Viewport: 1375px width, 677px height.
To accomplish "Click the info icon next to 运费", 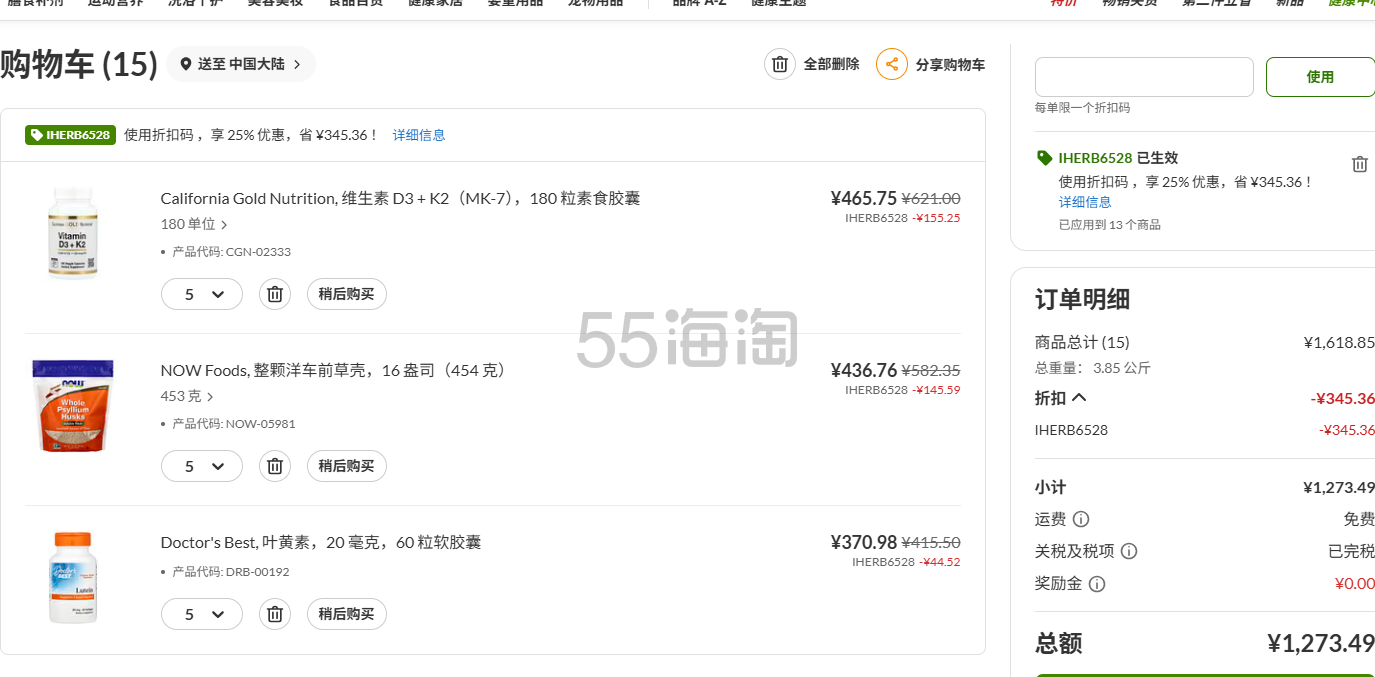I will pos(1081,519).
